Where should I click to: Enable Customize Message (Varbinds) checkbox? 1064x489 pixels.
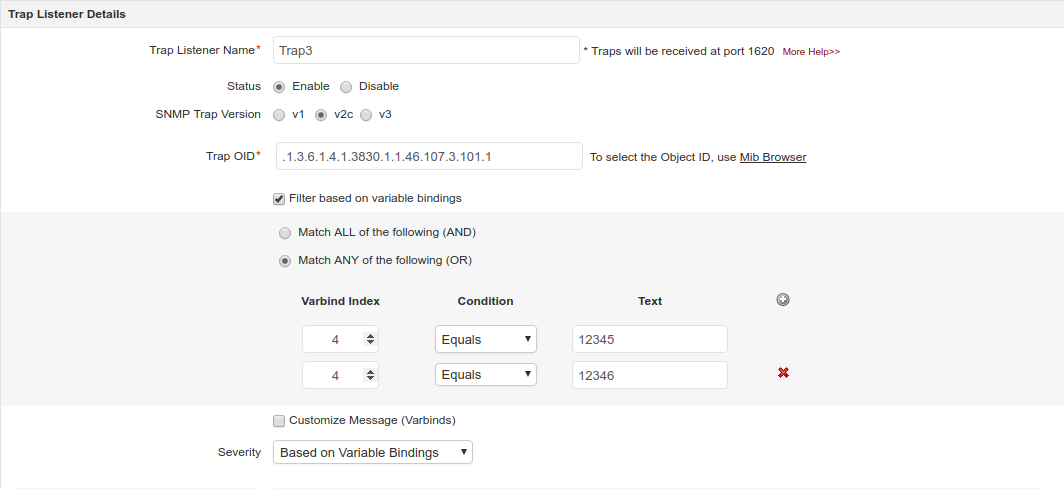point(279,420)
